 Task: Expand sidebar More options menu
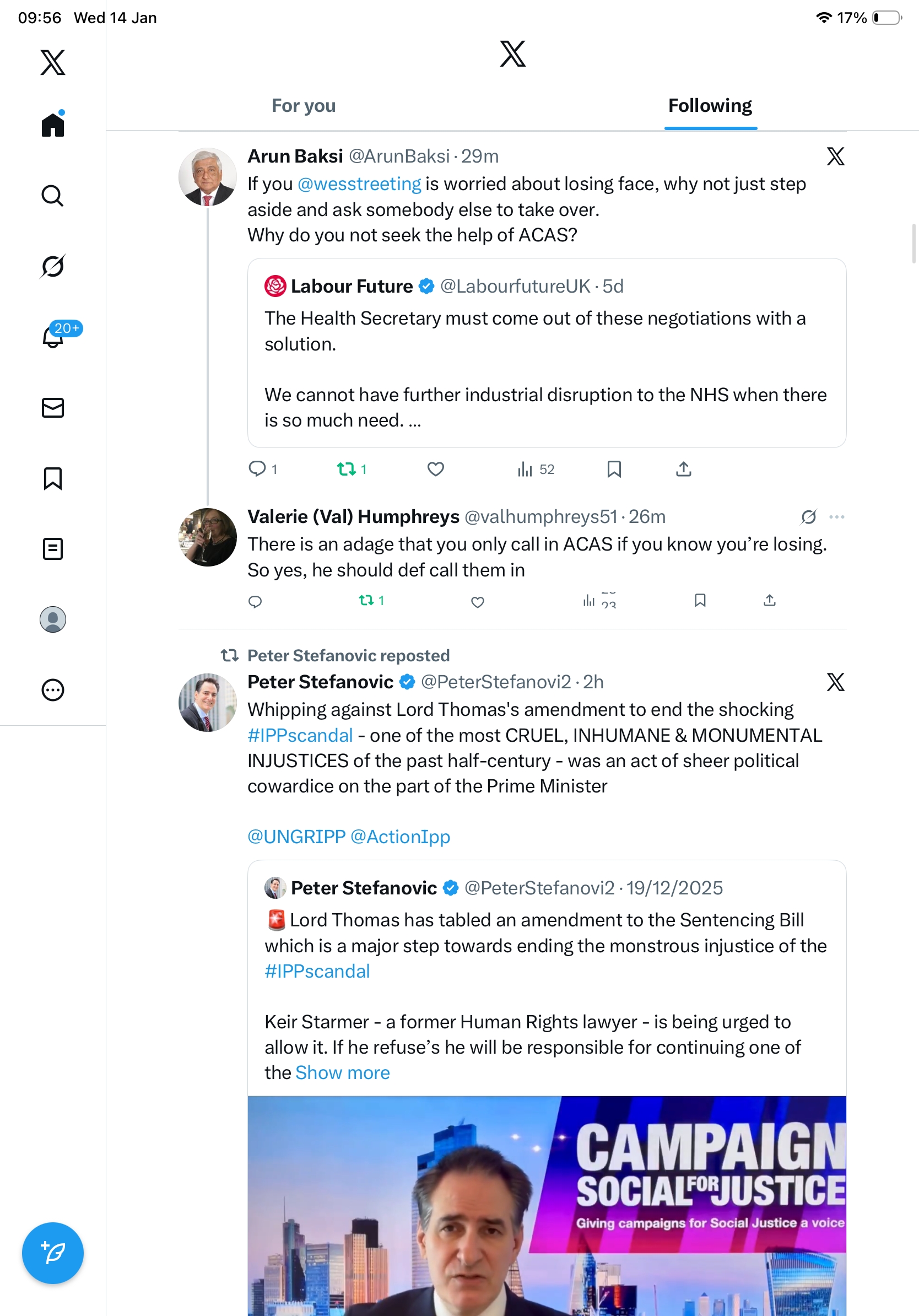click(x=52, y=690)
